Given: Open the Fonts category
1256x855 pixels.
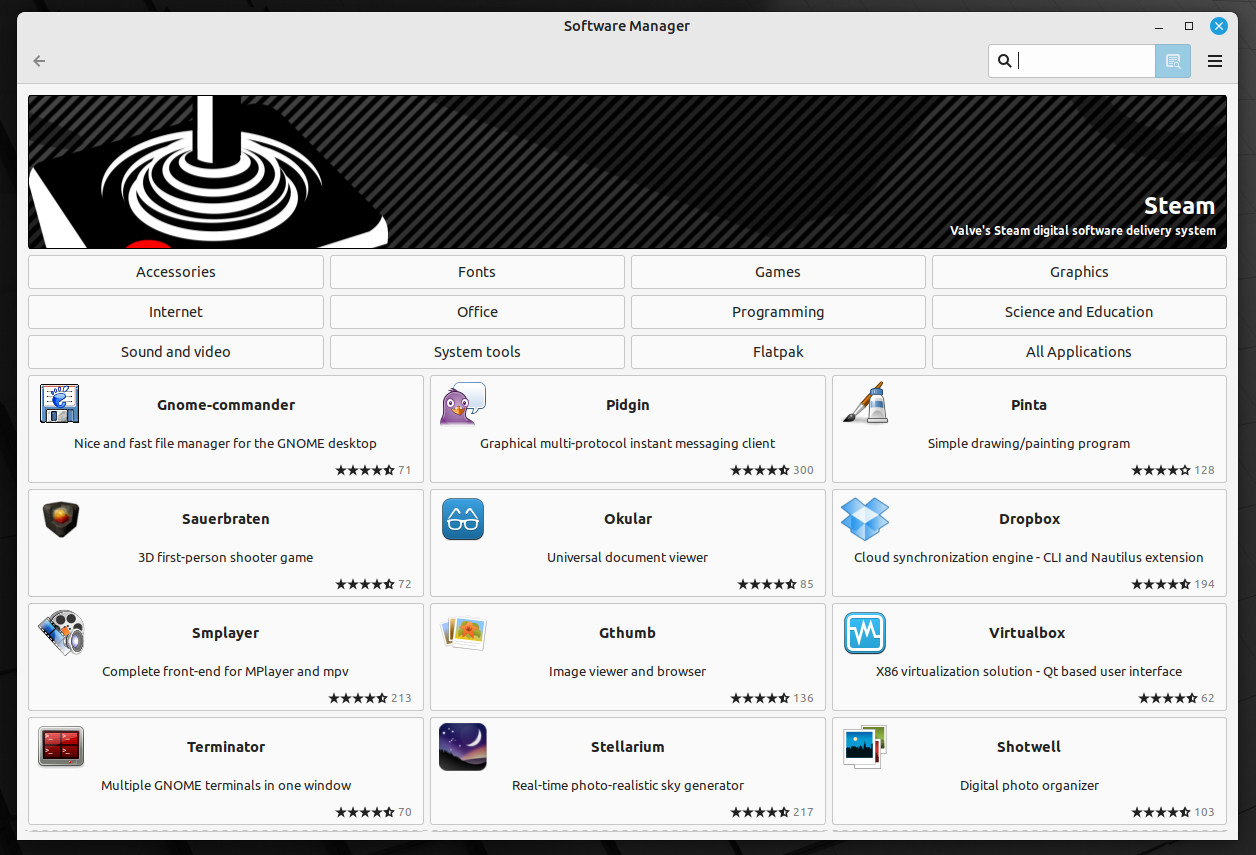Looking at the screenshot, I should tap(477, 272).
